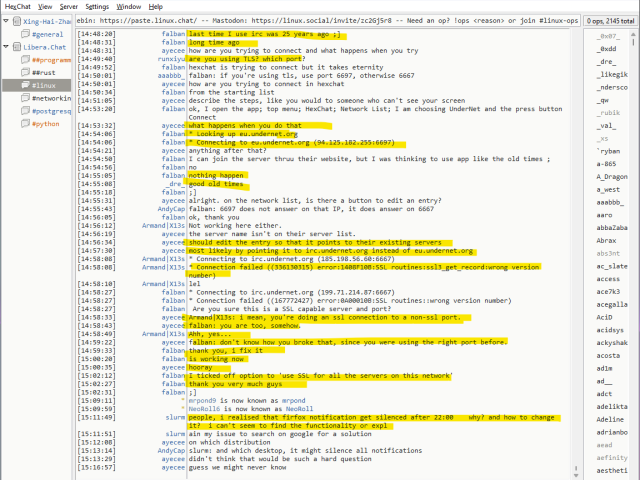Click the #postgresql channel icon
This screenshot has width=640, height=480.
25,111
